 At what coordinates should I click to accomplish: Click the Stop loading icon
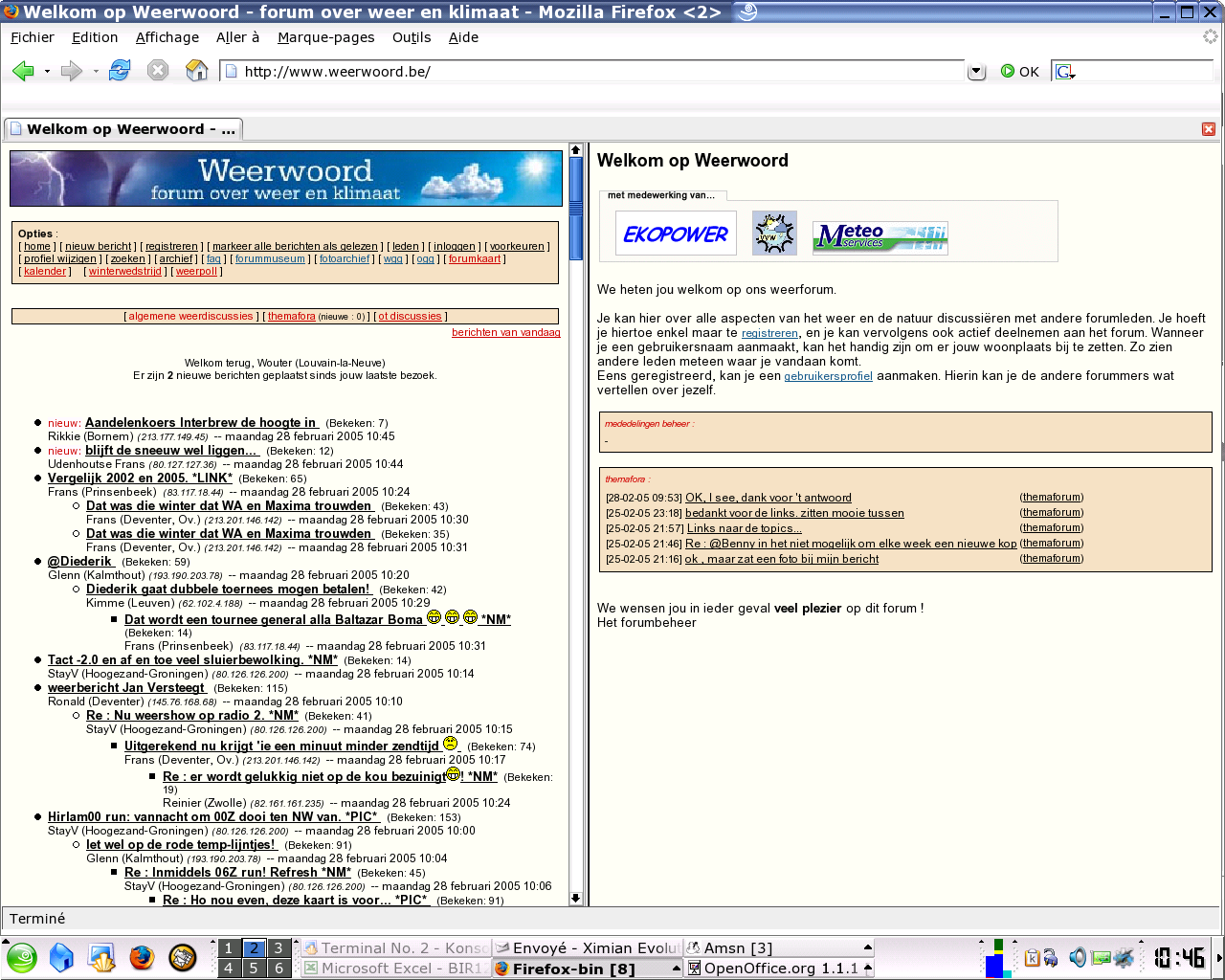[x=158, y=71]
